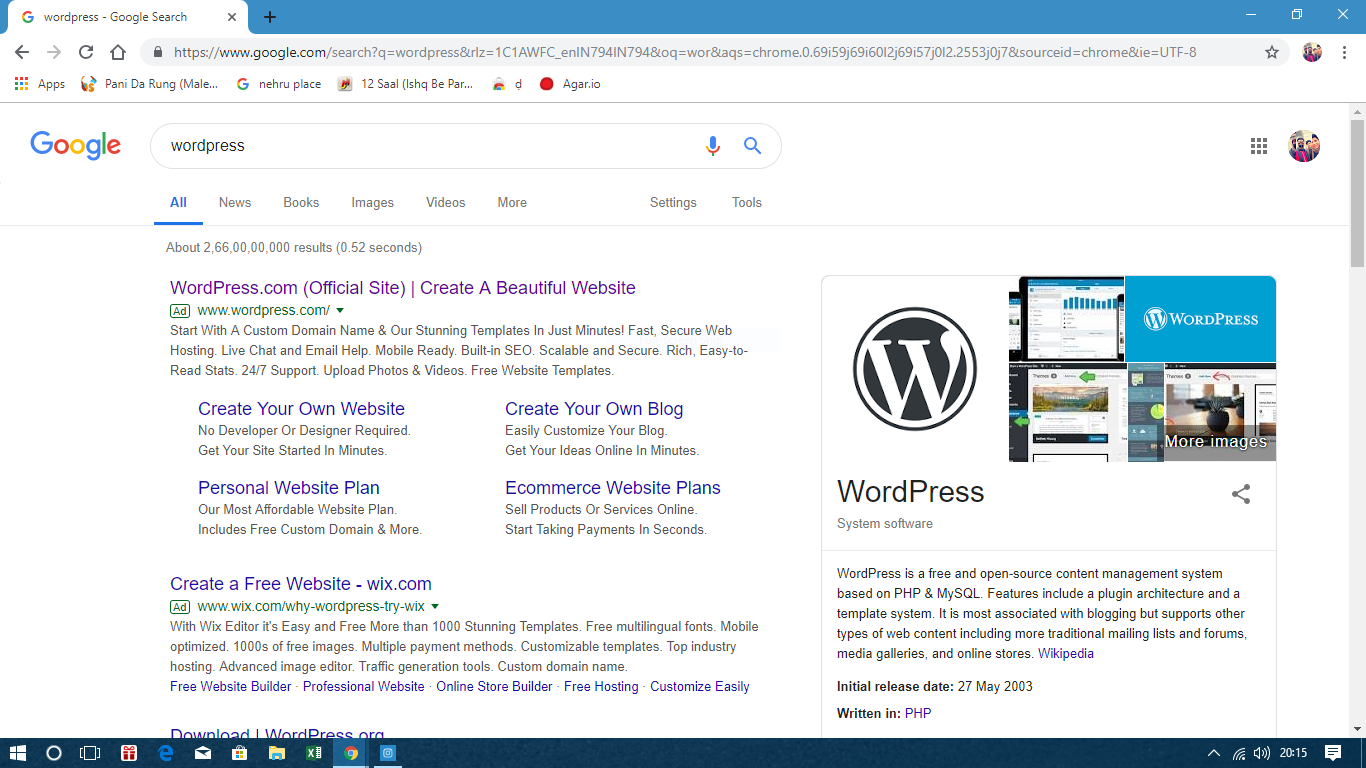Open Microsoft Edge from the taskbar
1366x768 pixels.
point(165,753)
